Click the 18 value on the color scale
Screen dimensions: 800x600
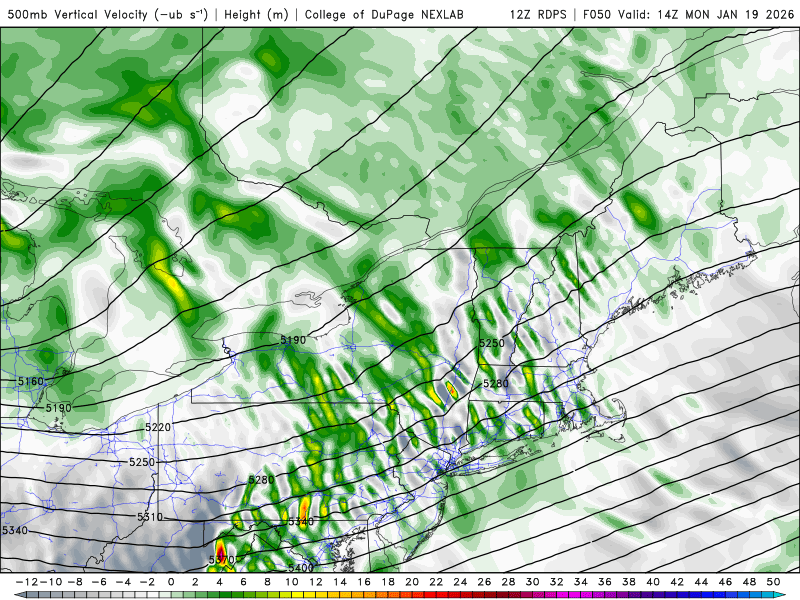[388, 582]
